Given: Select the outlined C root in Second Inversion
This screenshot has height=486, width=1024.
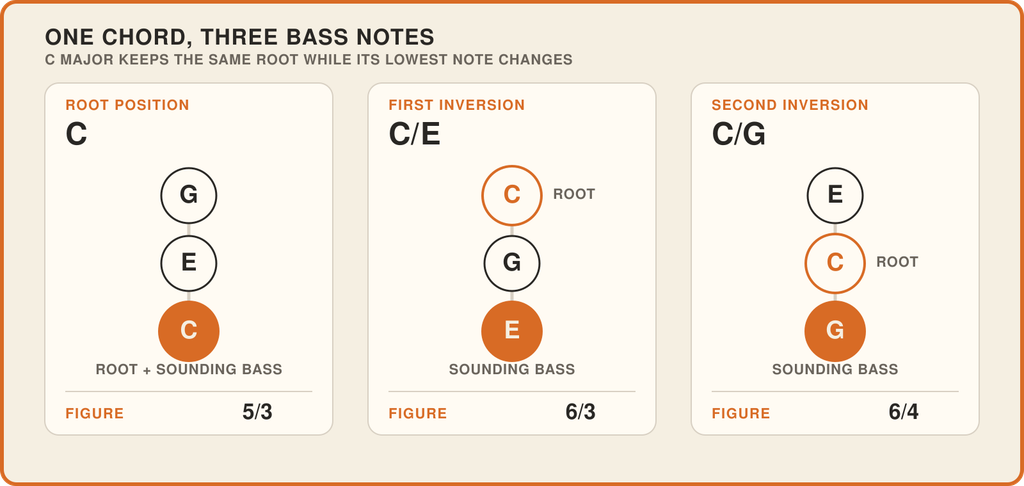Looking at the screenshot, I should tap(835, 263).
